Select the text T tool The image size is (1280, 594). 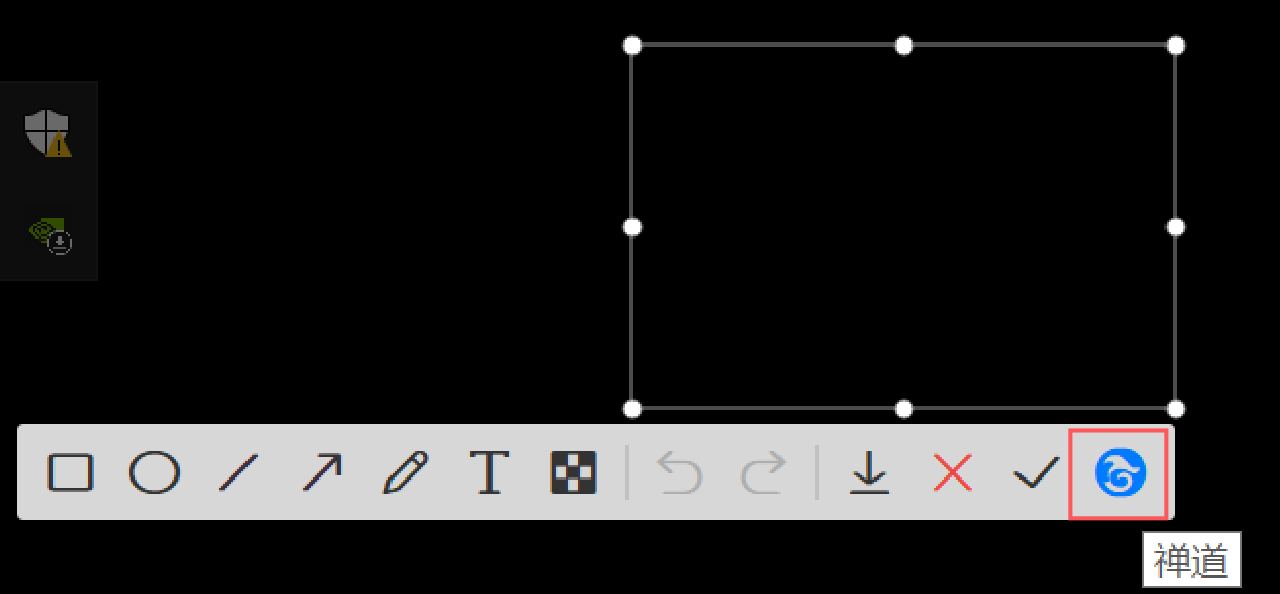tap(489, 472)
